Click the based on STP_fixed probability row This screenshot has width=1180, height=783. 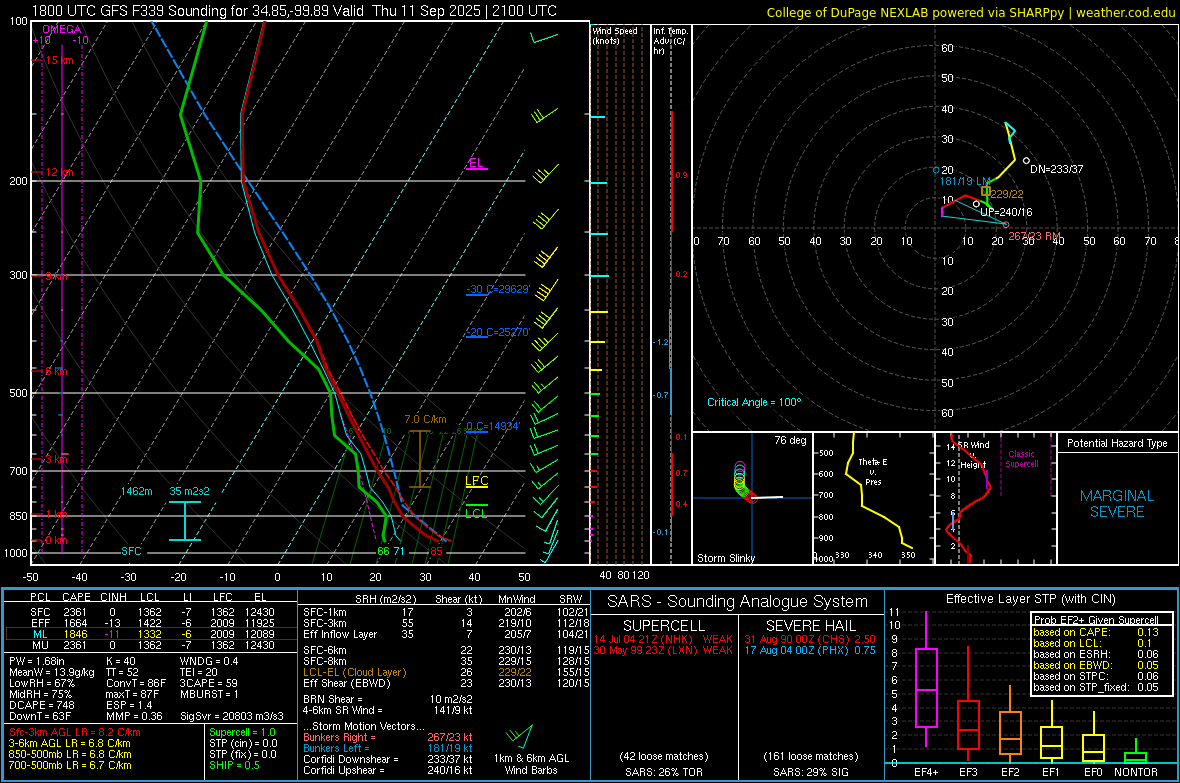coord(1096,687)
